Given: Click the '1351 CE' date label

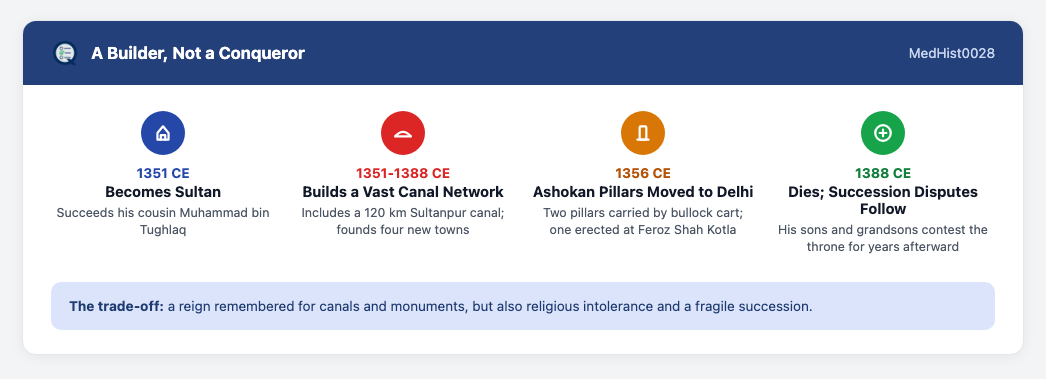Looking at the screenshot, I should pyautogui.click(x=163, y=173).
